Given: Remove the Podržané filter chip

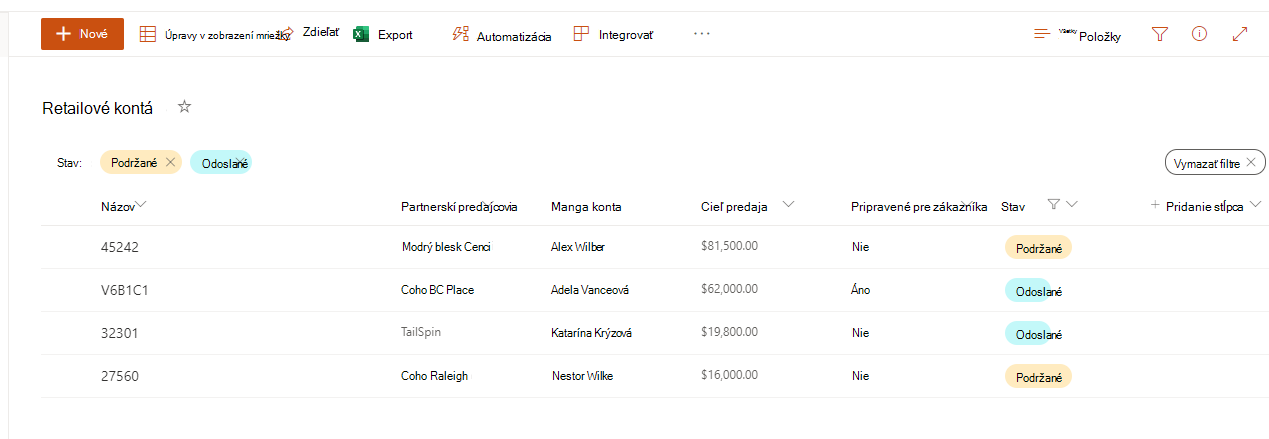Looking at the screenshot, I should (171, 162).
